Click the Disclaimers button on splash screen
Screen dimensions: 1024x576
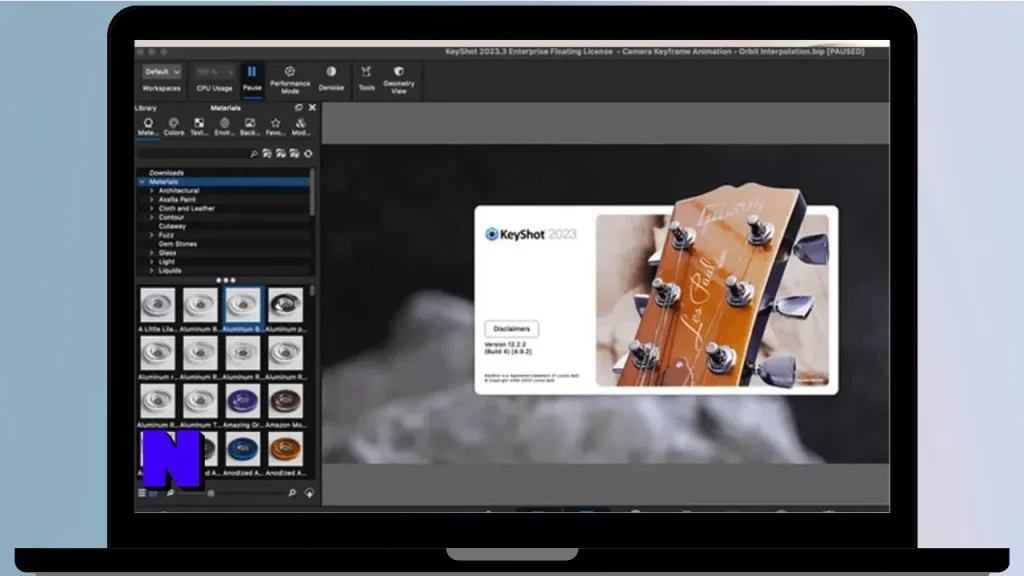click(x=511, y=328)
